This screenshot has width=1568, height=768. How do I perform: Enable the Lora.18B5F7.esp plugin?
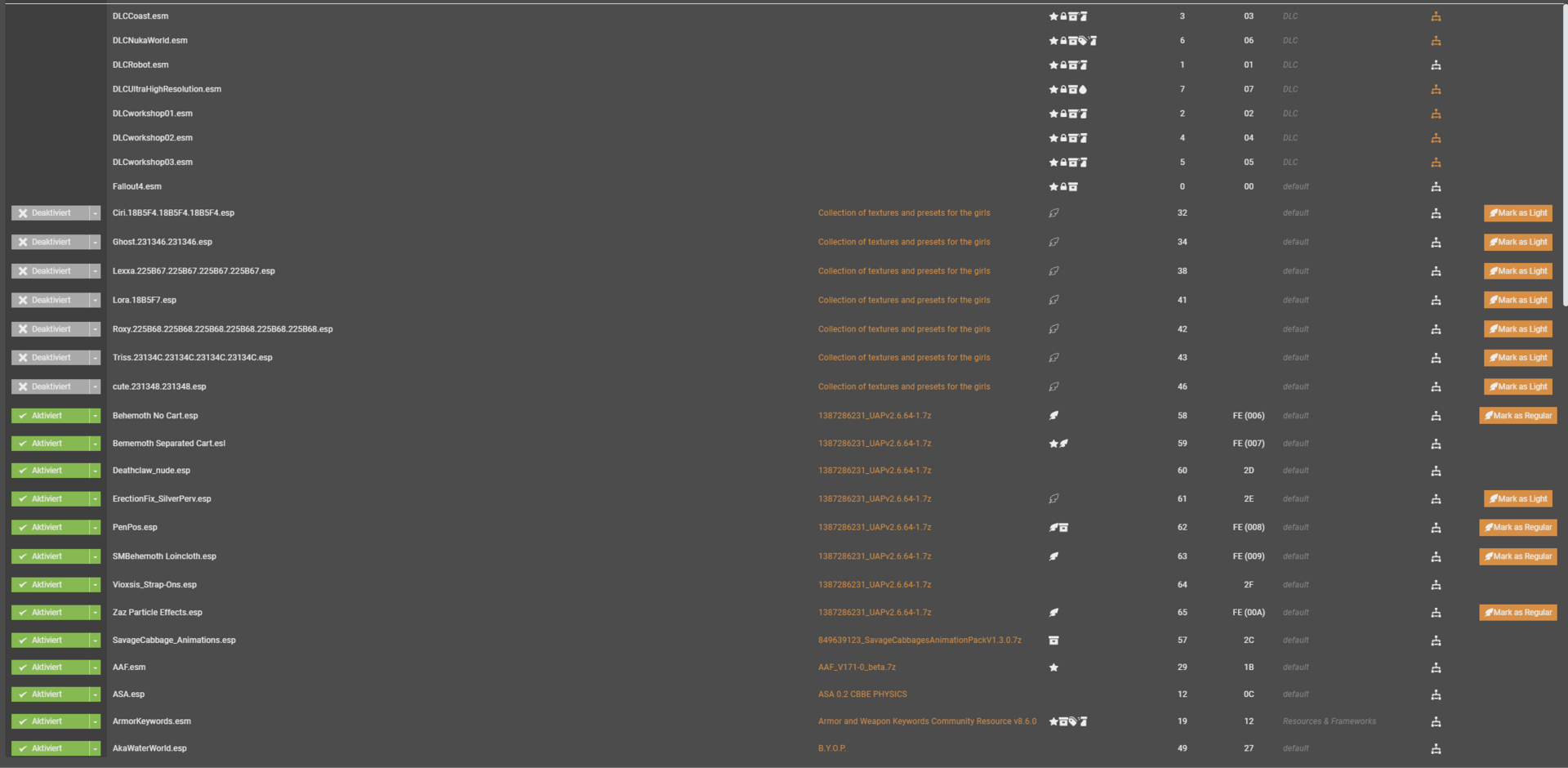50,301
